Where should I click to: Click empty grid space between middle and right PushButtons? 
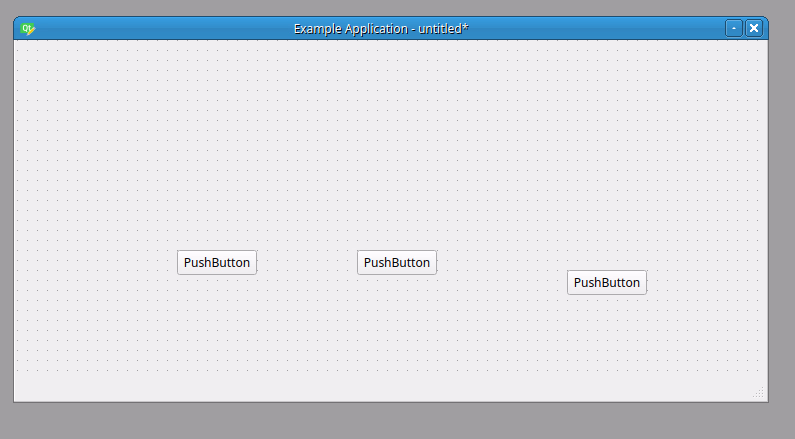[500, 270]
